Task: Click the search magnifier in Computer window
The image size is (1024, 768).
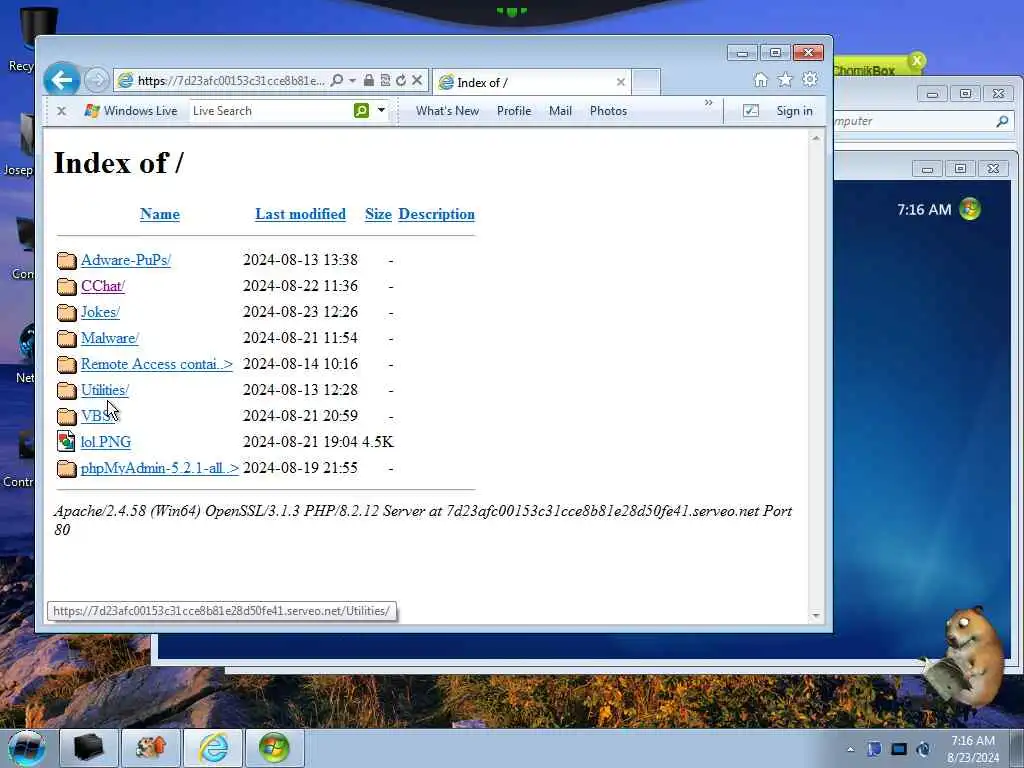Action: click(x=1002, y=121)
